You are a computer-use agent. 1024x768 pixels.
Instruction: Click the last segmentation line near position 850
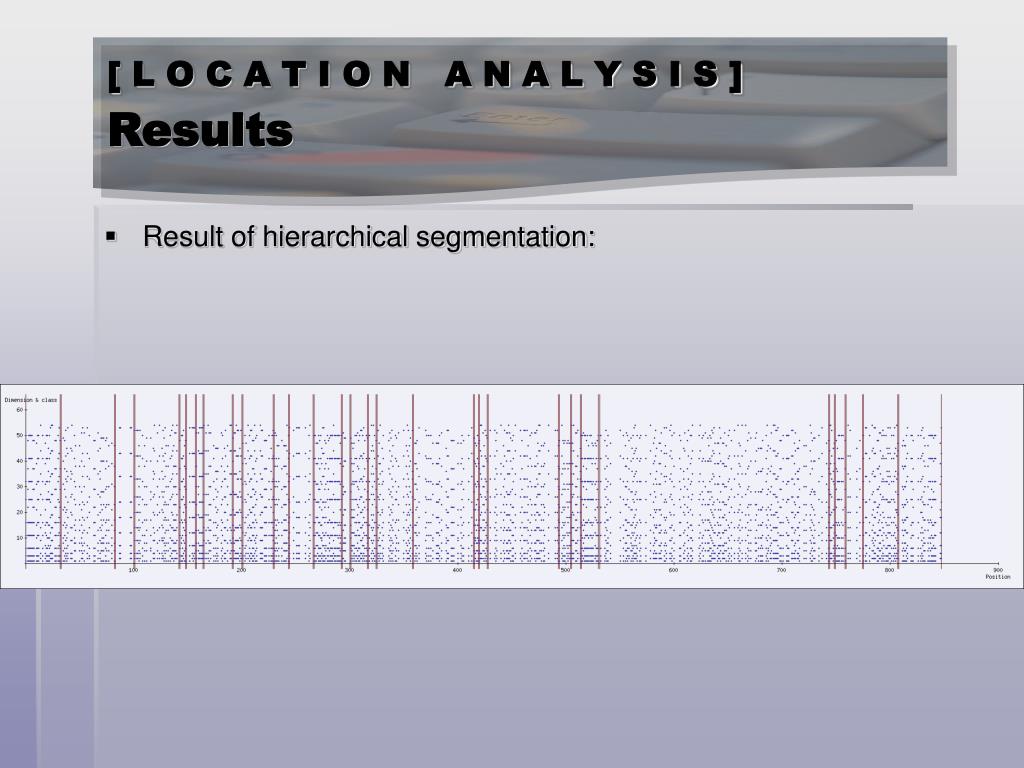click(941, 481)
